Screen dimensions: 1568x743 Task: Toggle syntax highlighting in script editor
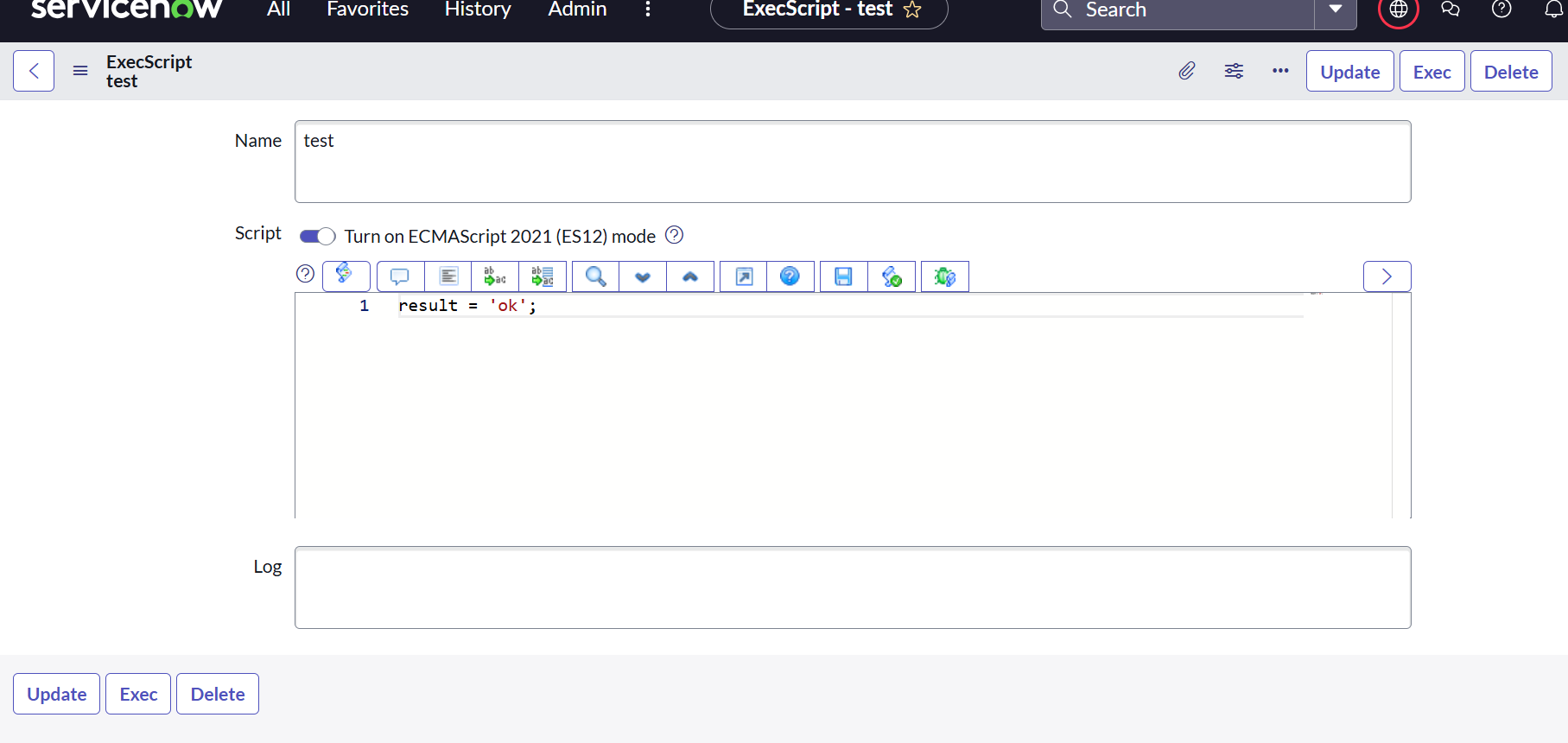click(346, 276)
